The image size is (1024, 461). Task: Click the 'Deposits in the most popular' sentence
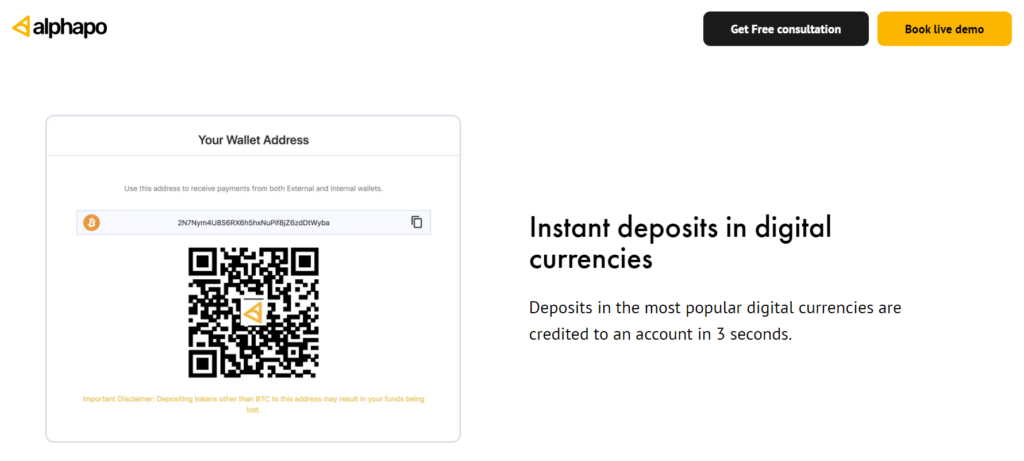715,308
